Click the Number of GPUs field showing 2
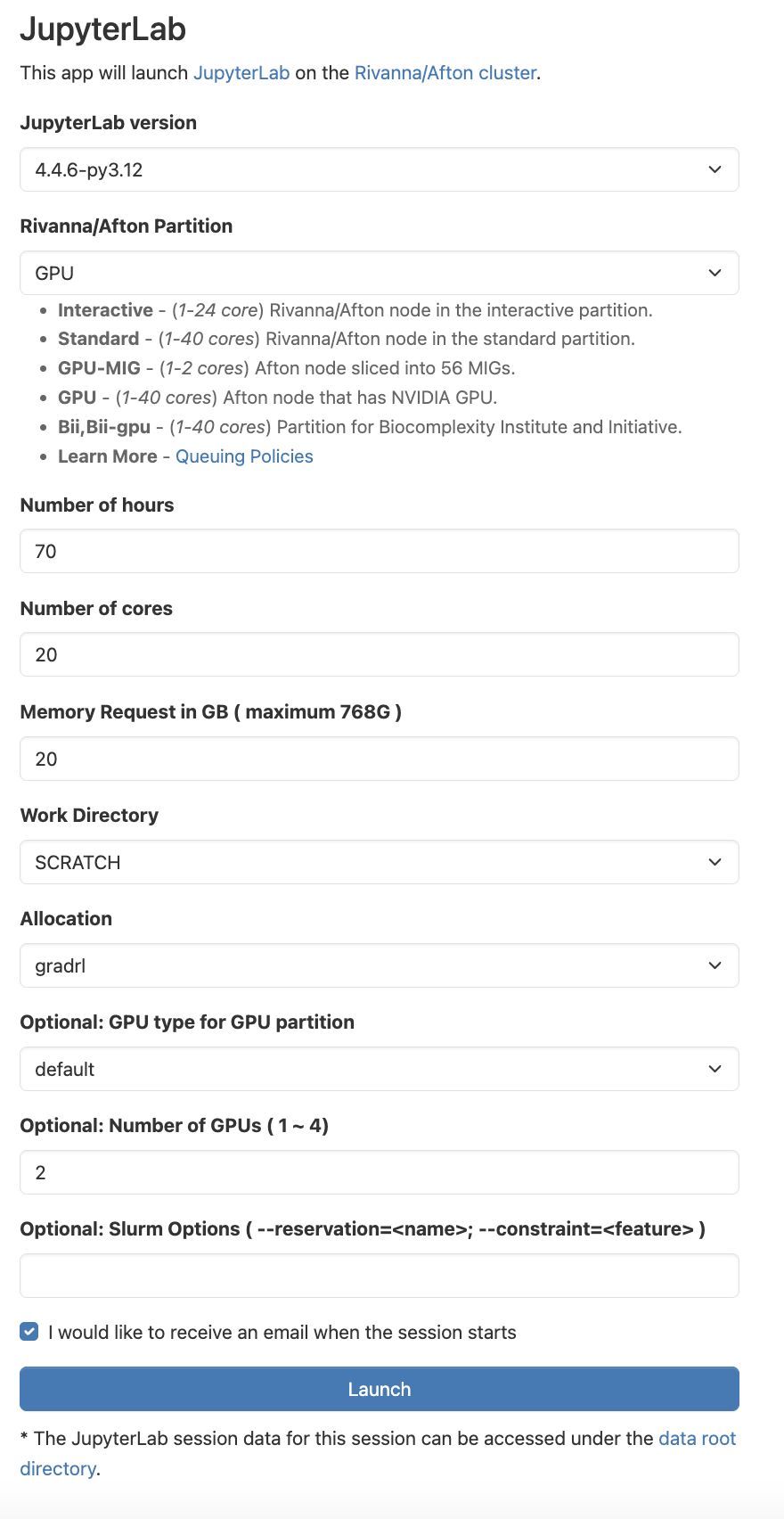The height and width of the screenshot is (1519, 784). tap(379, 1172)
